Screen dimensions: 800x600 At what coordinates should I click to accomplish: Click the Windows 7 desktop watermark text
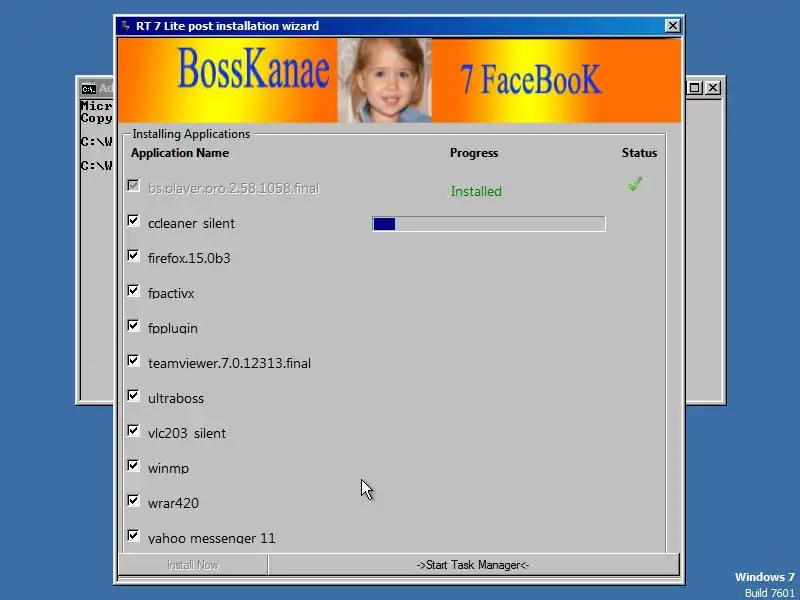[765, 577]
